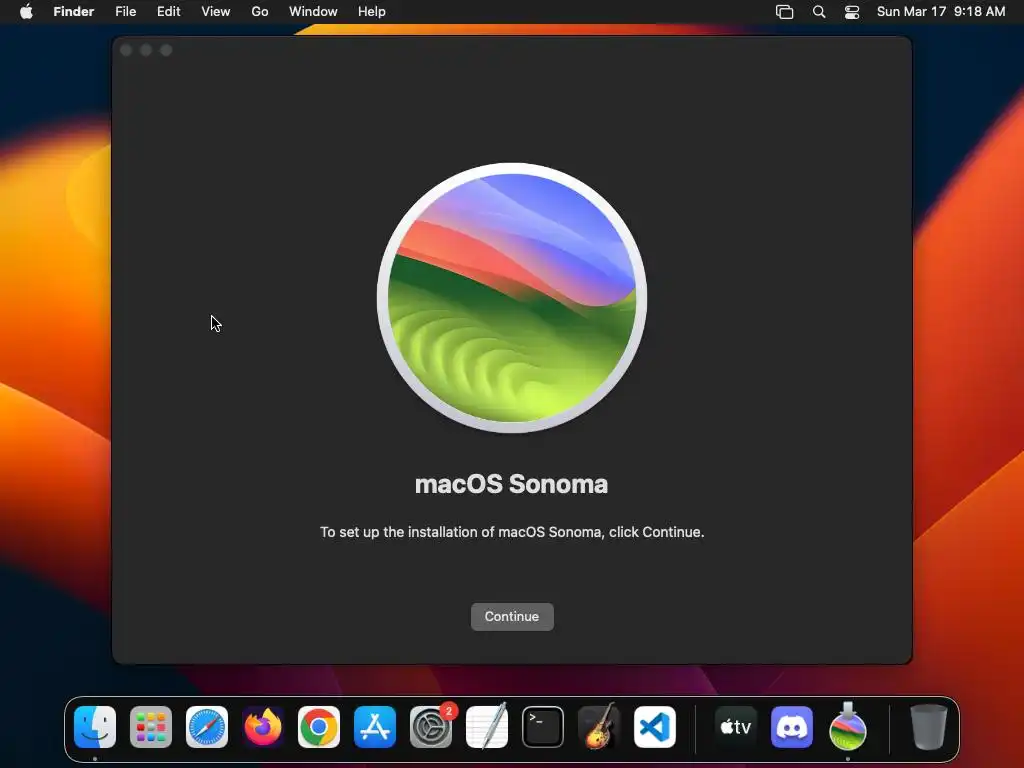Click the date and time in menu bar
Image resolution: width=1024 pixels, height=768 pixels.
tap(941, 12)
